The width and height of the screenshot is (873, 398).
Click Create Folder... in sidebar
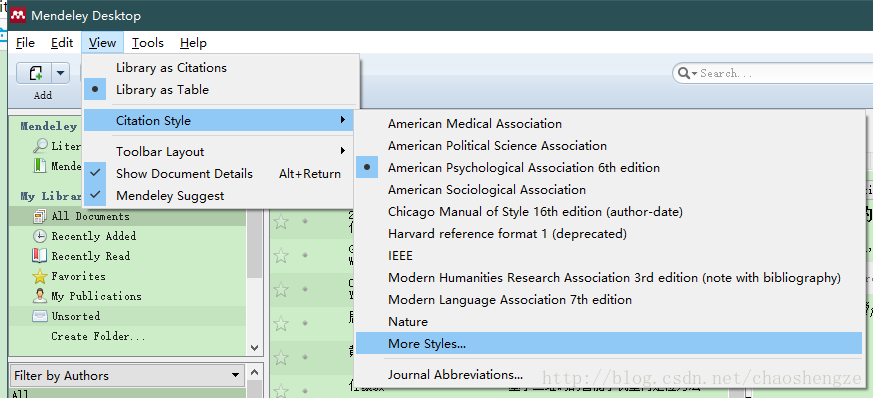pyautogui.click(x=99, y=336)
